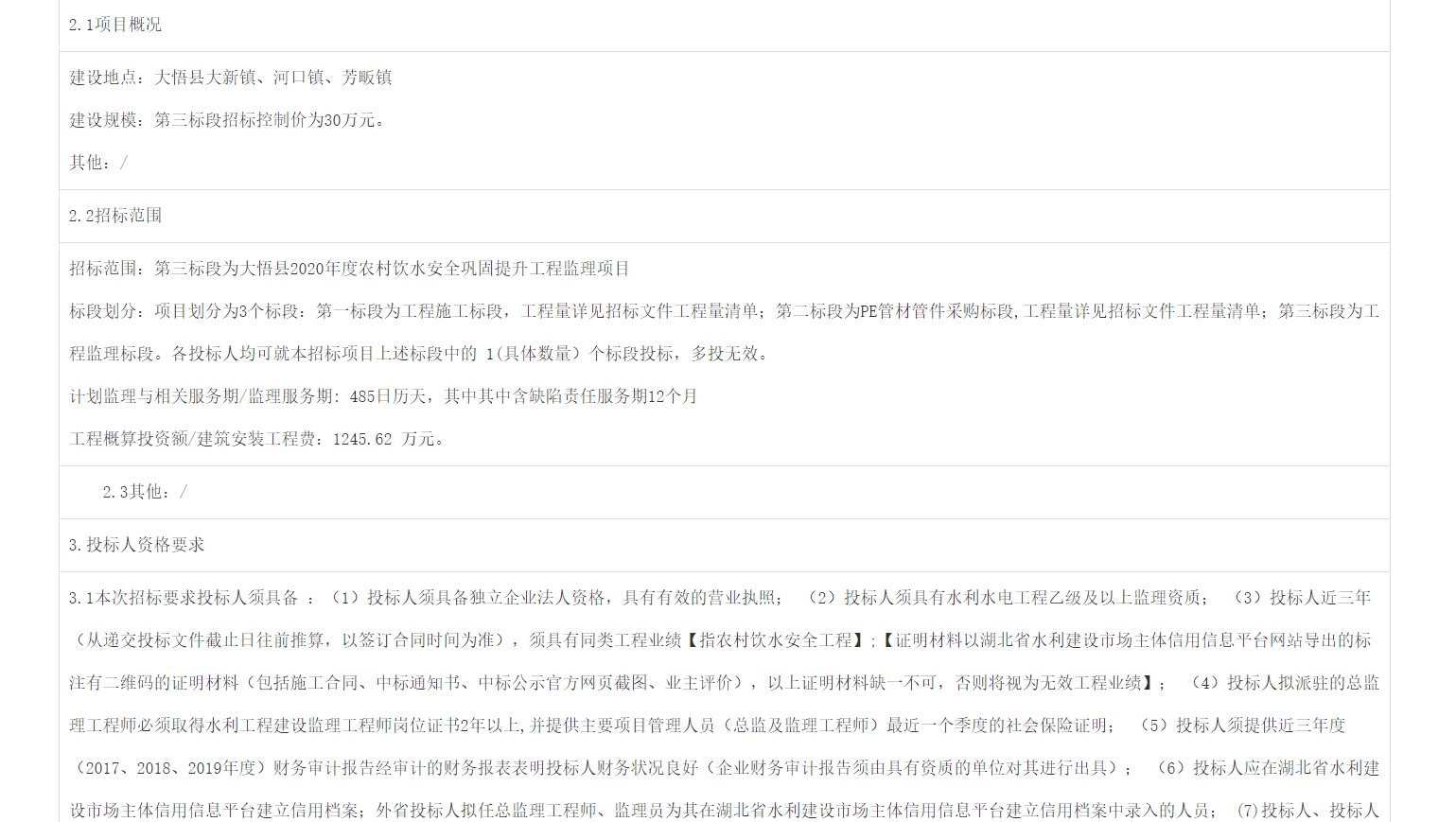Click the text 外省投标人拟任总监理工程师 in last line
The width and height of the screenshot is (1456, 822).
486,811
